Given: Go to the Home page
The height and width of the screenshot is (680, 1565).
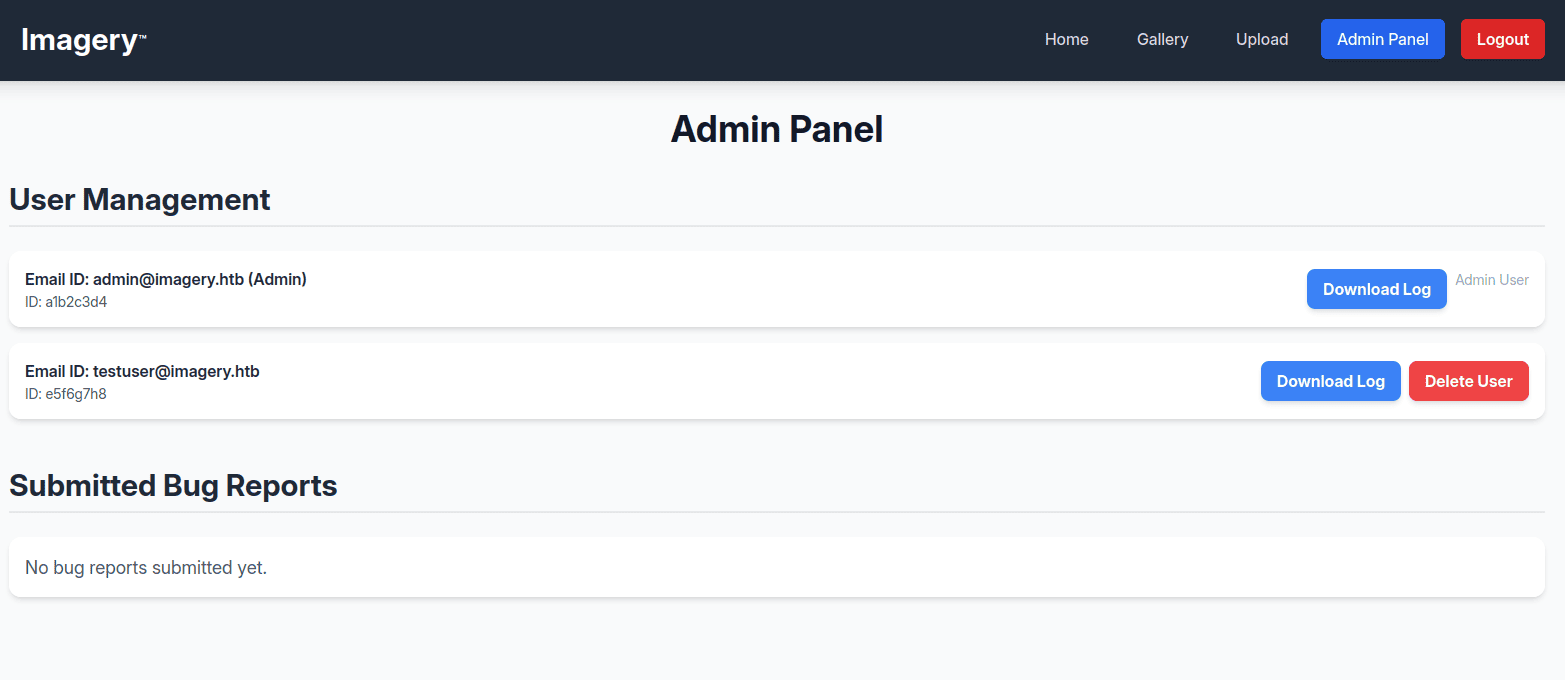Looking at the screenshot, I should click(1066, 40).
